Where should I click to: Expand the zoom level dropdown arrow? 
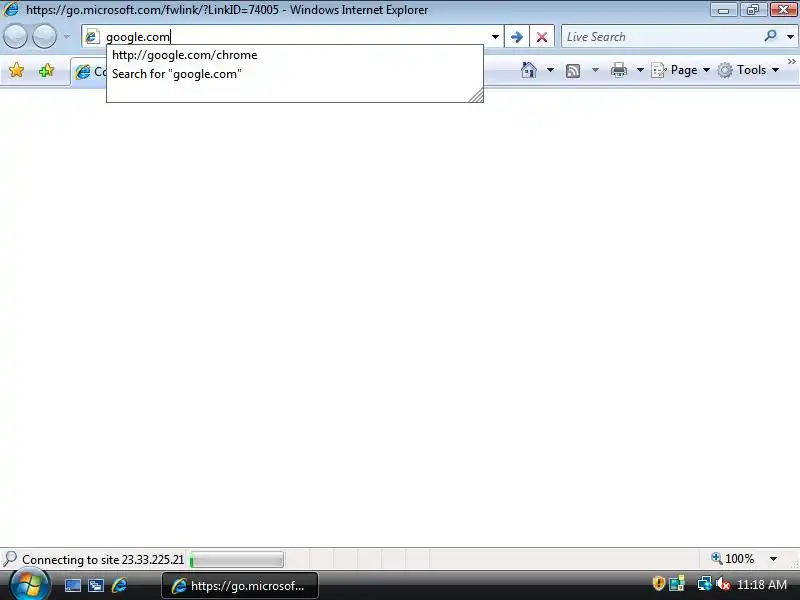[773, 559]
